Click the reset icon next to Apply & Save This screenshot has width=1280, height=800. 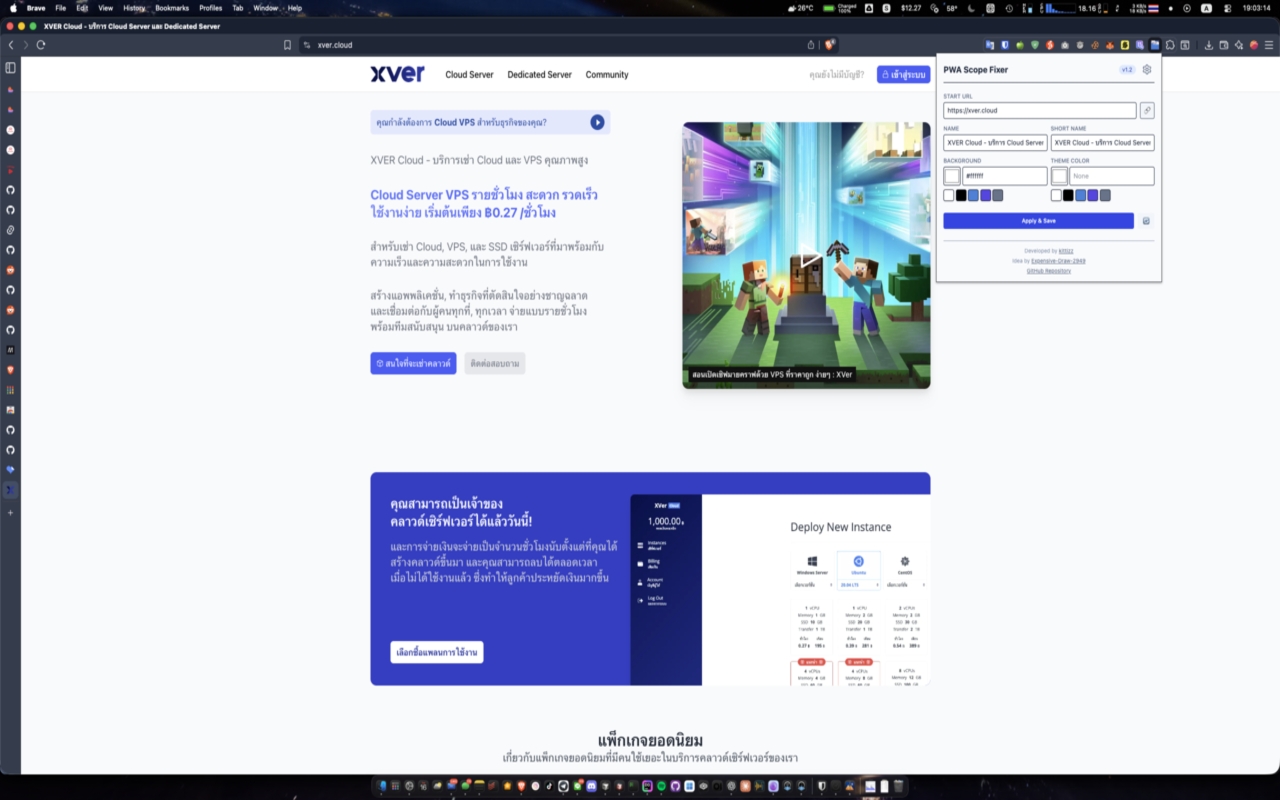click(x=1146, y=221)
